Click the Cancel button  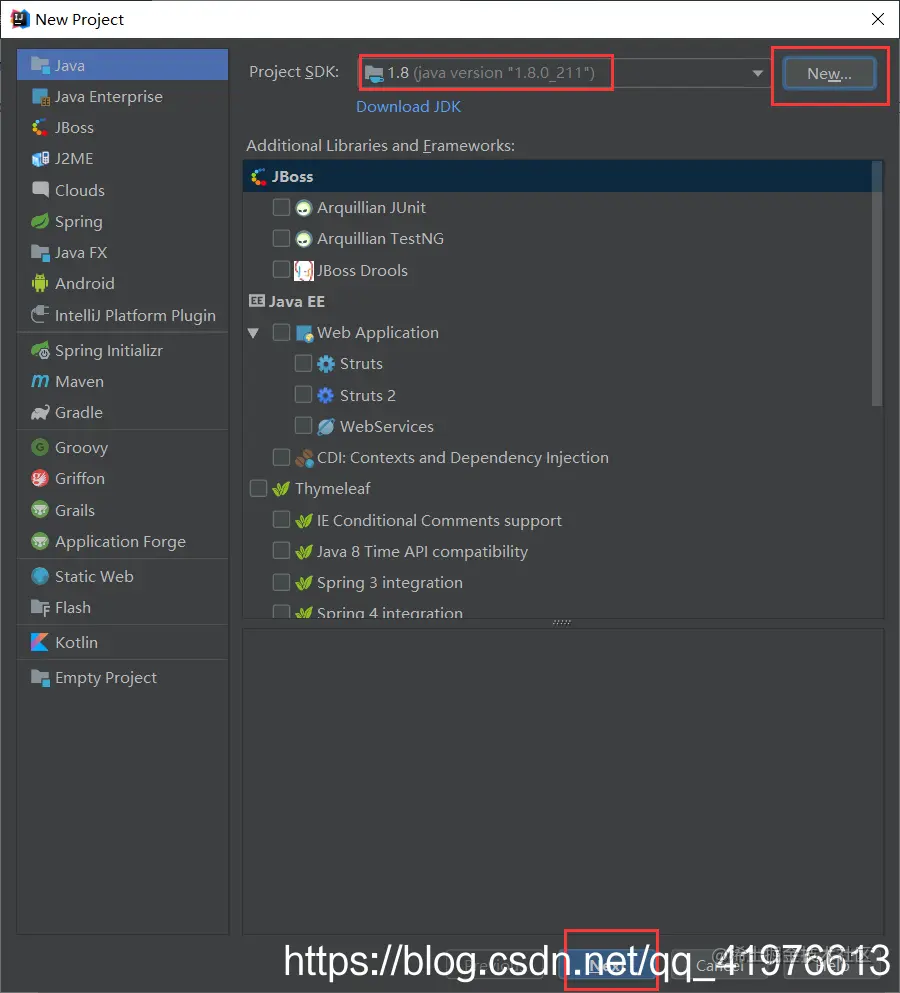pos(719,966)
